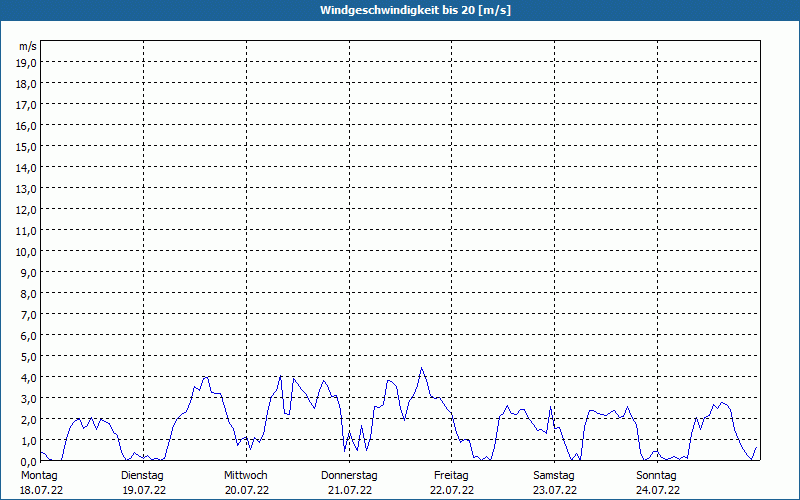Click the chart title 'Windgeschwindigkeit bis 20 [m/s]'
800x500 pixels.
(400, 10)
